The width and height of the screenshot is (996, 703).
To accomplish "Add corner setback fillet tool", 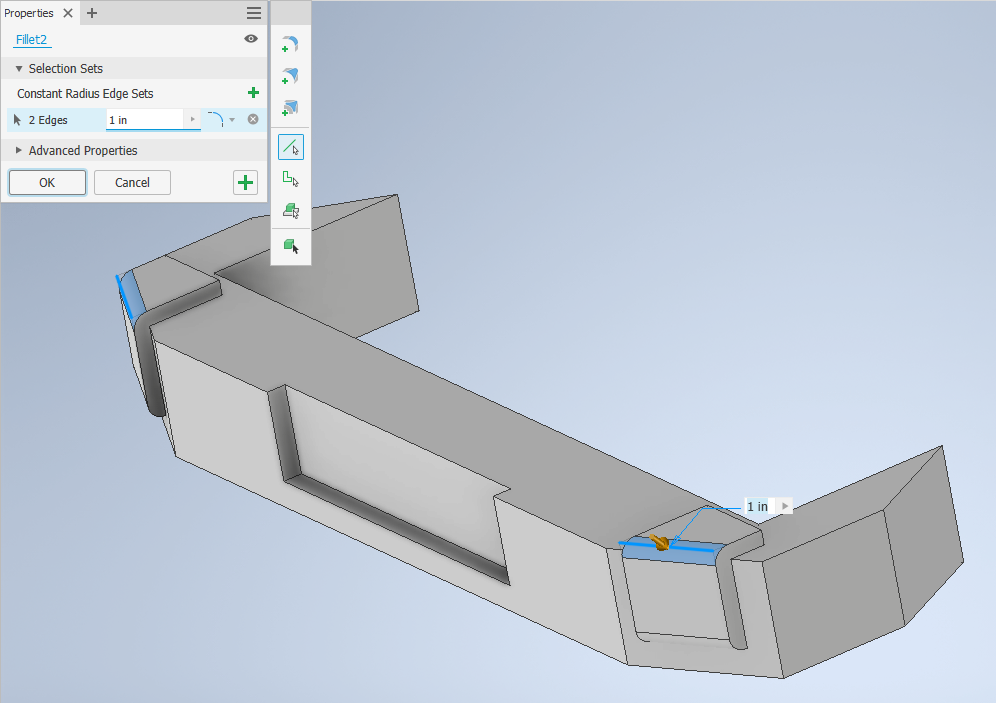I will click(290, 108).
